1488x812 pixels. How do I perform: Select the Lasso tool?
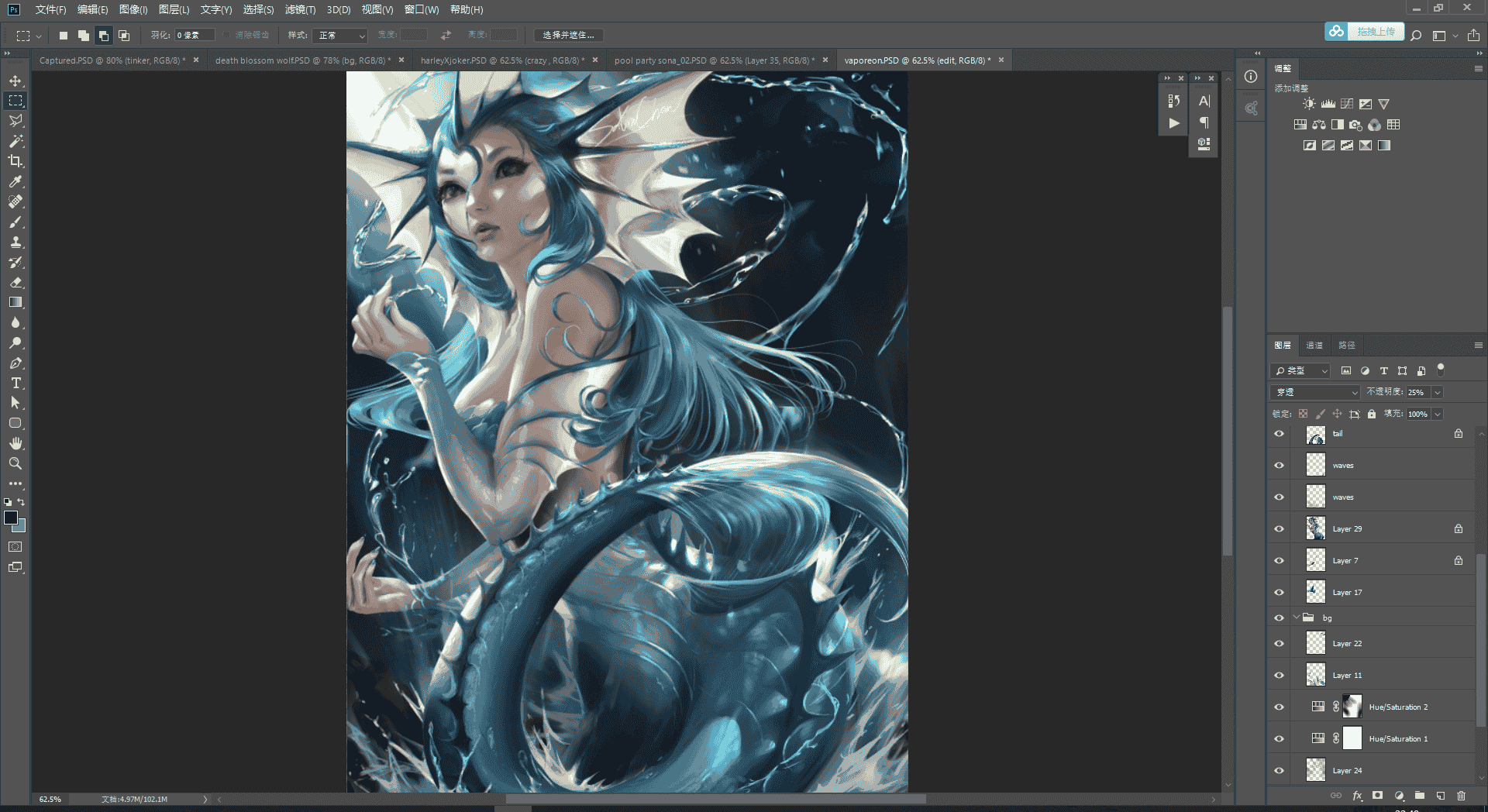click(15, 121)
